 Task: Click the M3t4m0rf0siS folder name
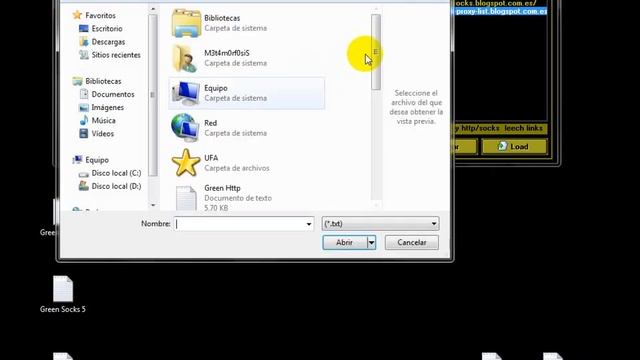click(x=227, y=53)
